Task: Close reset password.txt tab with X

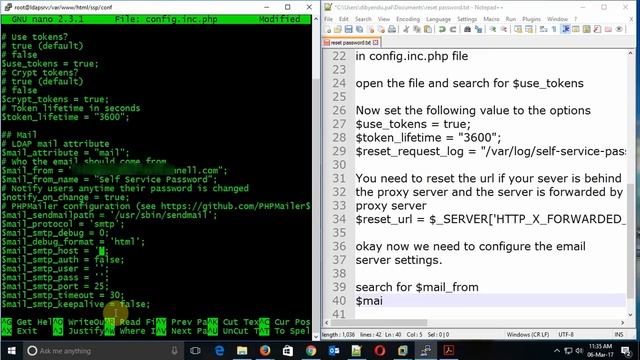Action: 376,42
